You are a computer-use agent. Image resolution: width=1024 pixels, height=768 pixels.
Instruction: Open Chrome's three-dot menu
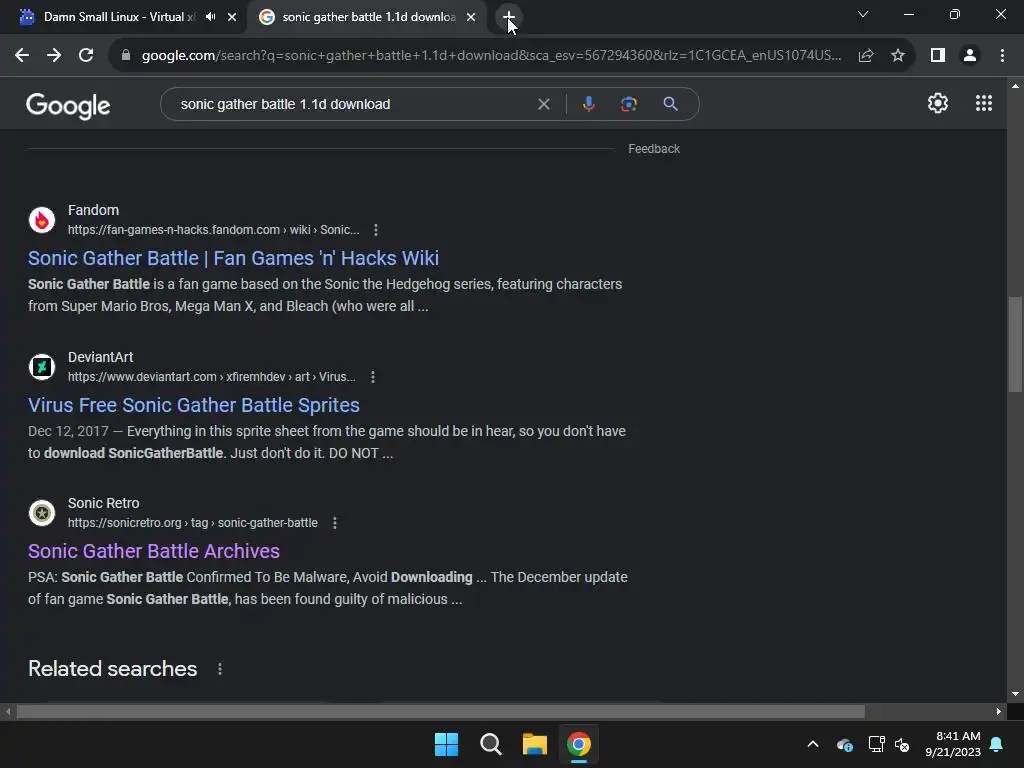pos(1002,56)
